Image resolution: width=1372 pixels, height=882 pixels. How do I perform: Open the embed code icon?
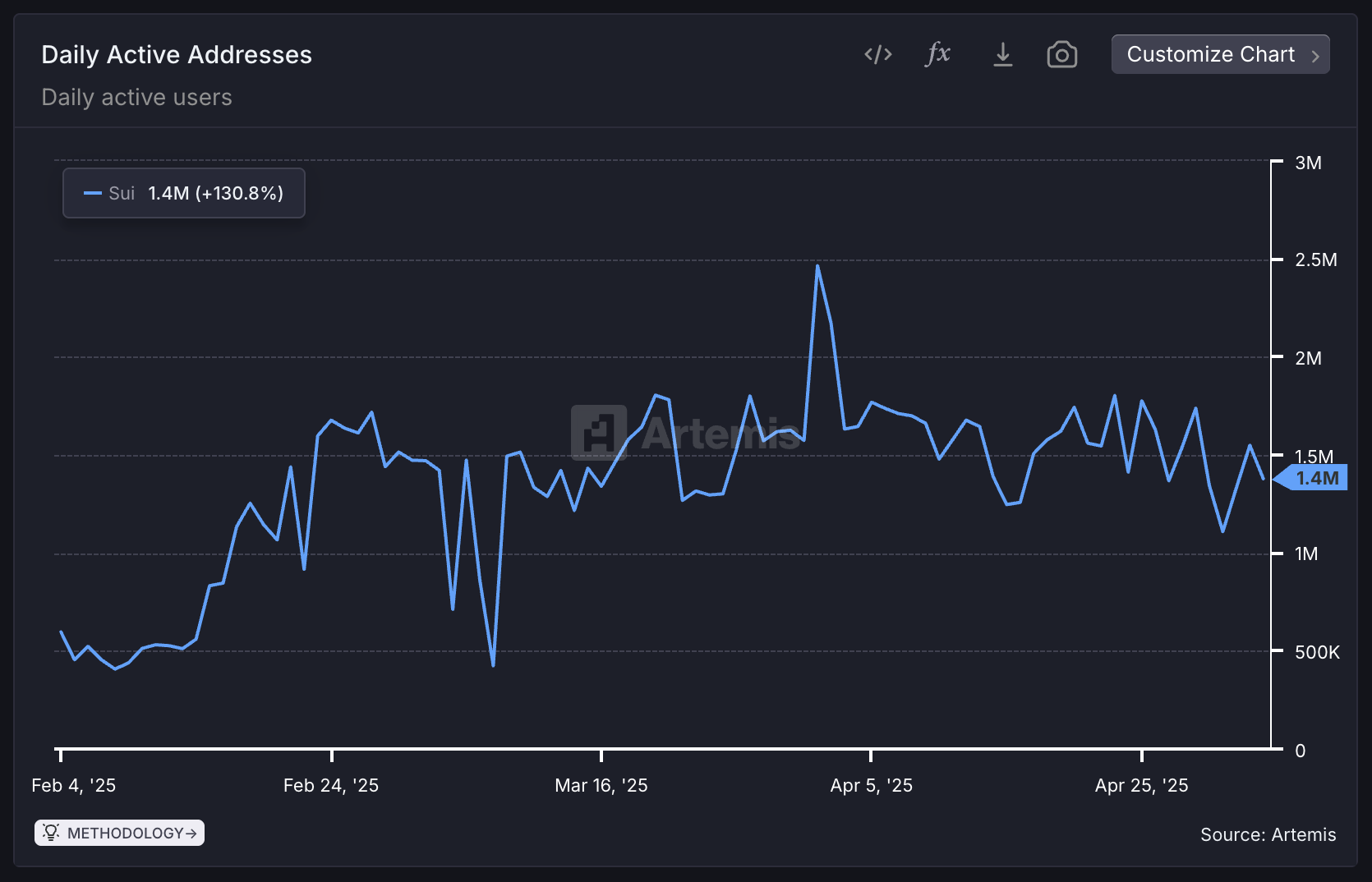pyautogui.click(x=877, y=54)
